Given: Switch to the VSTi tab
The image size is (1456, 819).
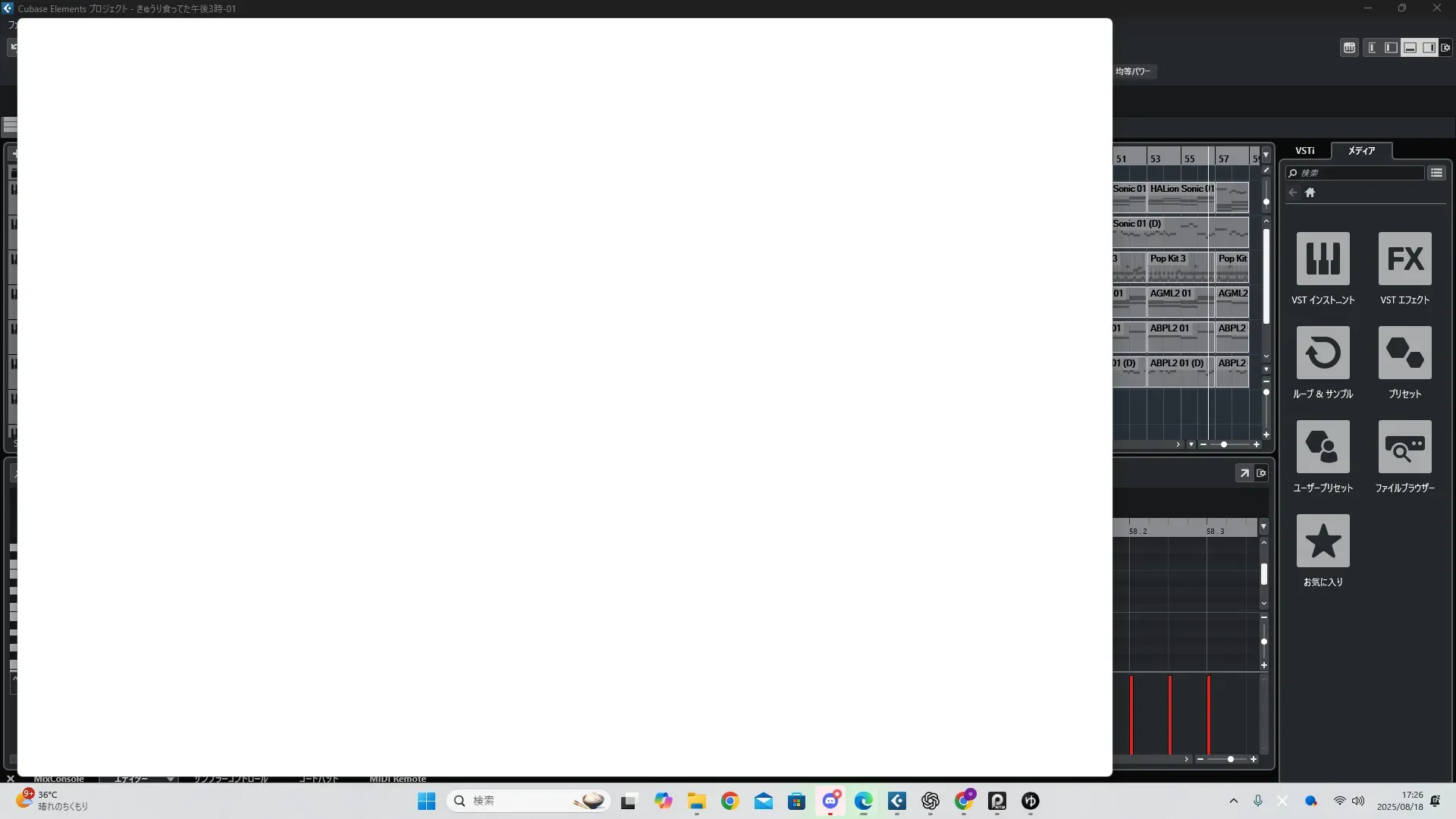Looking at the screenshot, I should (x=1304, y=151).
